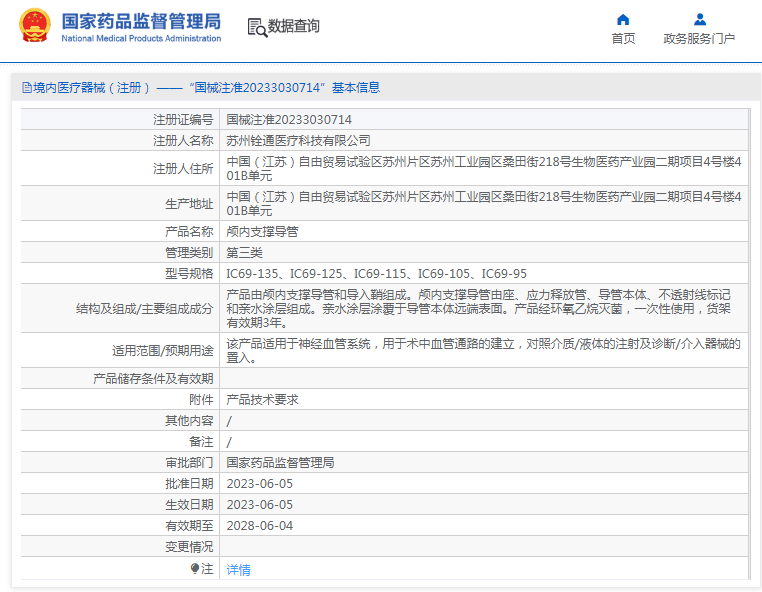Click the 审批部门 value 国家药品监督管理局
The height and width of the screenshot is (592, 762).
[x=280, y=463]
